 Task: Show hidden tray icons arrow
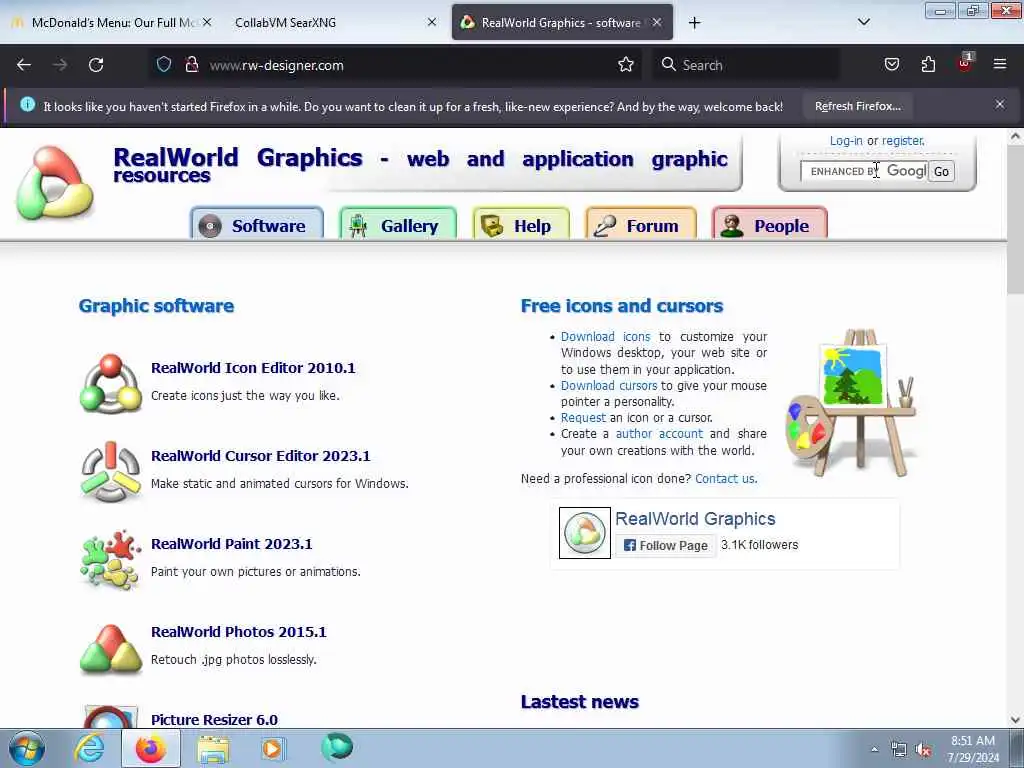[x=874, y=750]
